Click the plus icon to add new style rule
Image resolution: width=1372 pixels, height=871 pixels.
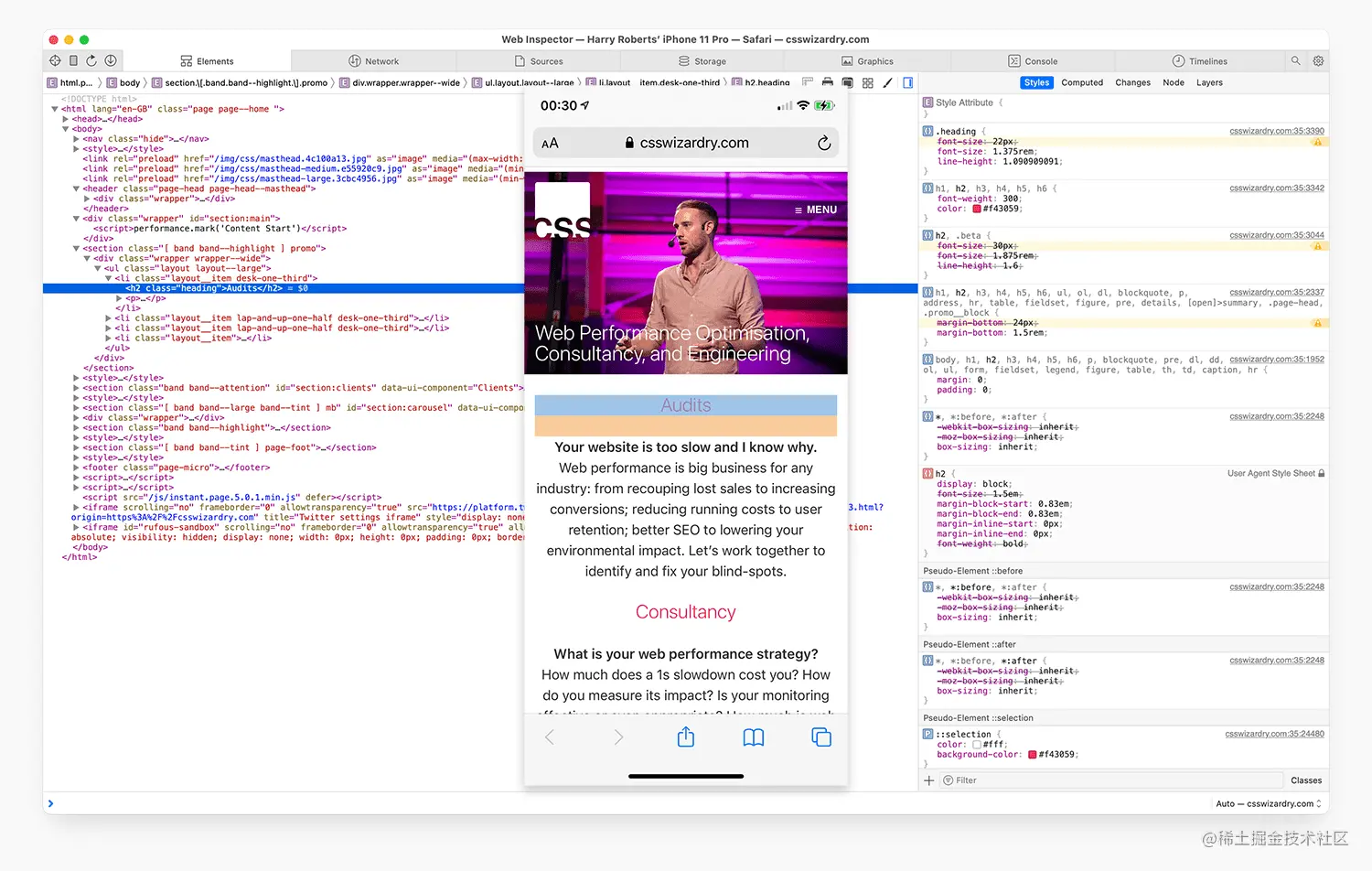[x=929, y=780]
